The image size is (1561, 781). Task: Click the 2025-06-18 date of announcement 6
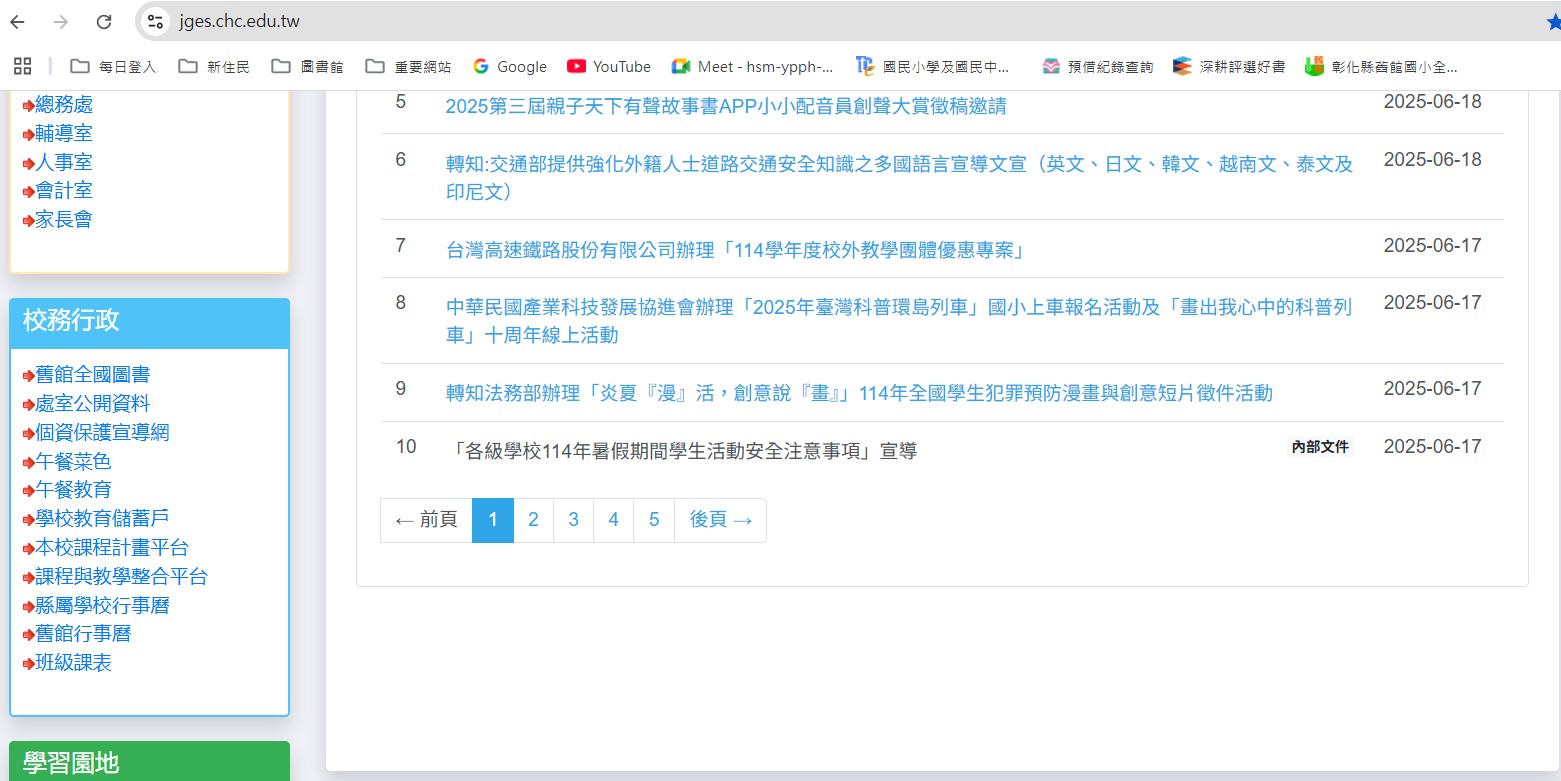[x=1432, y=160]
